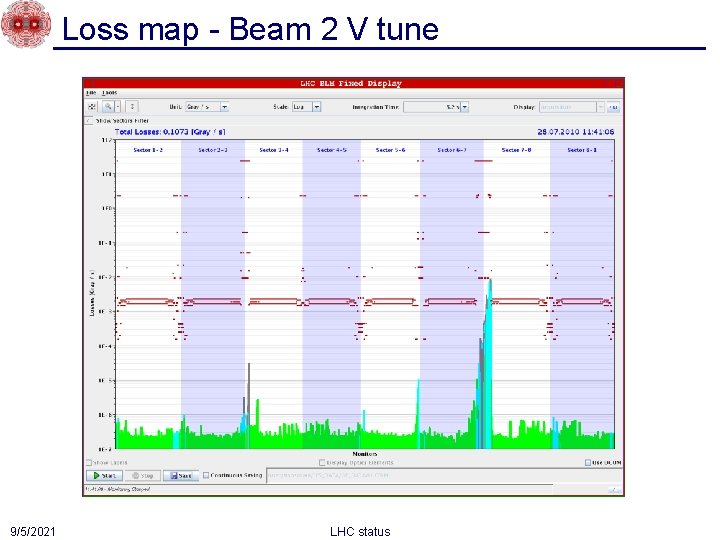
Task: Select the Sector 6-7 label
Action: [452, 150]
